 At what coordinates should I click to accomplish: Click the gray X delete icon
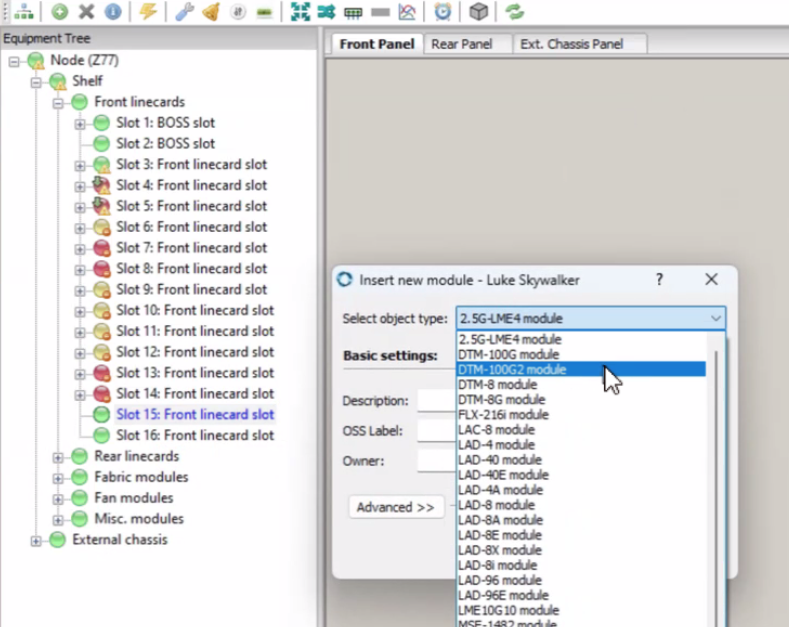(87, 12)
